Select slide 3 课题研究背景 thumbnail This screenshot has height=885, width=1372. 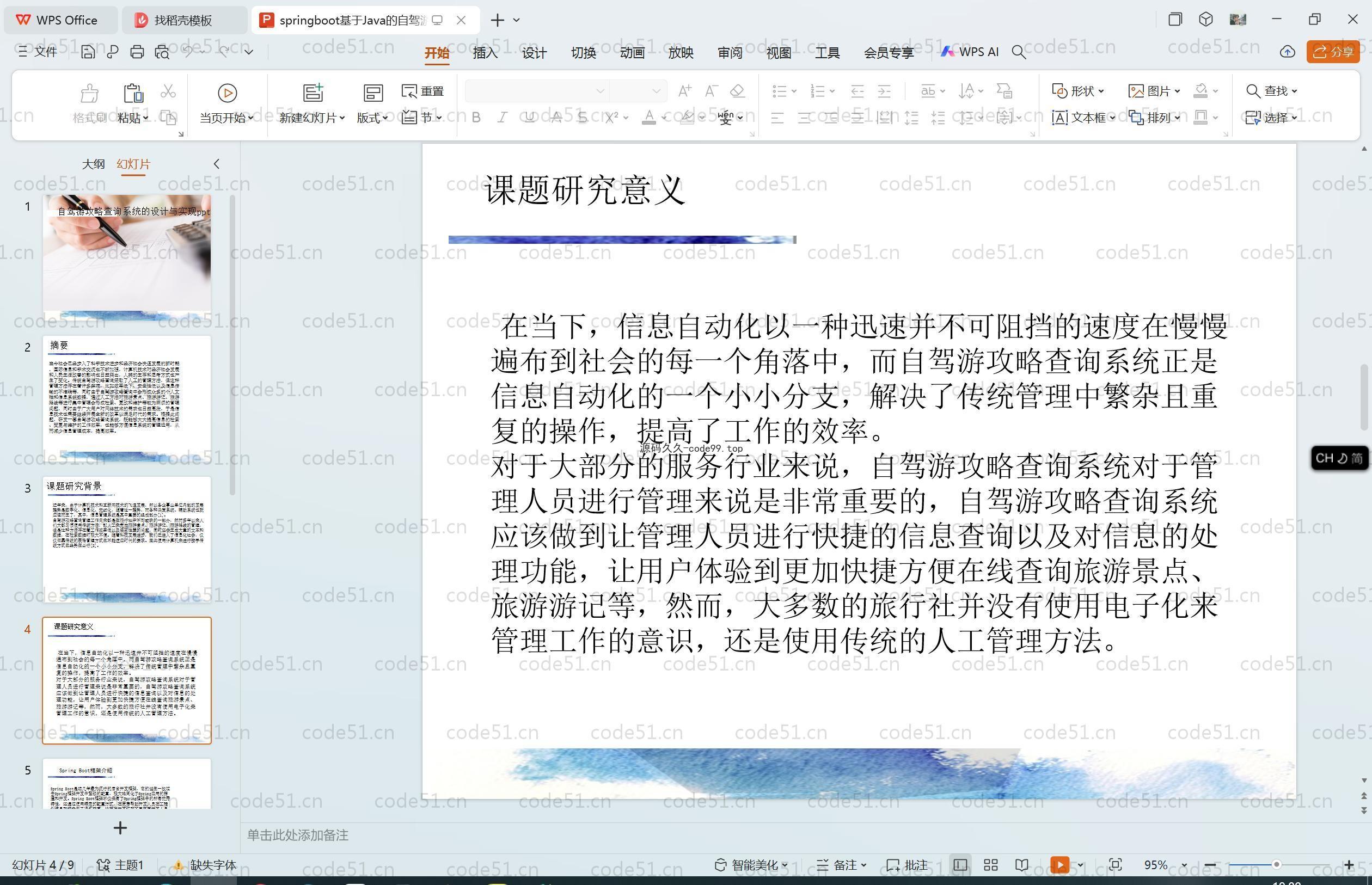point(127,539)
